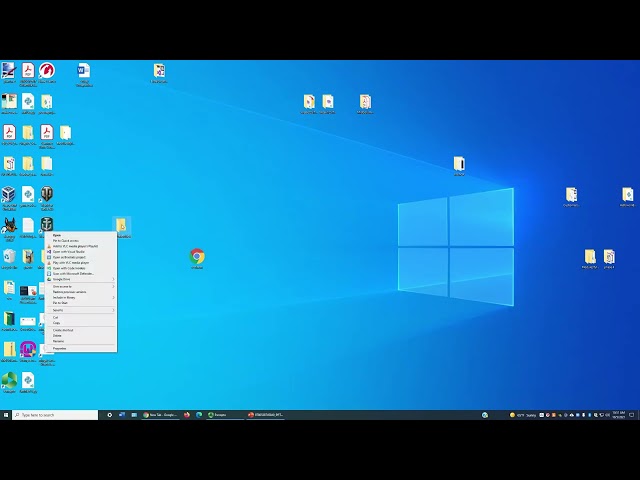
Task: Open the notification center icon
Action: (631, 415)
